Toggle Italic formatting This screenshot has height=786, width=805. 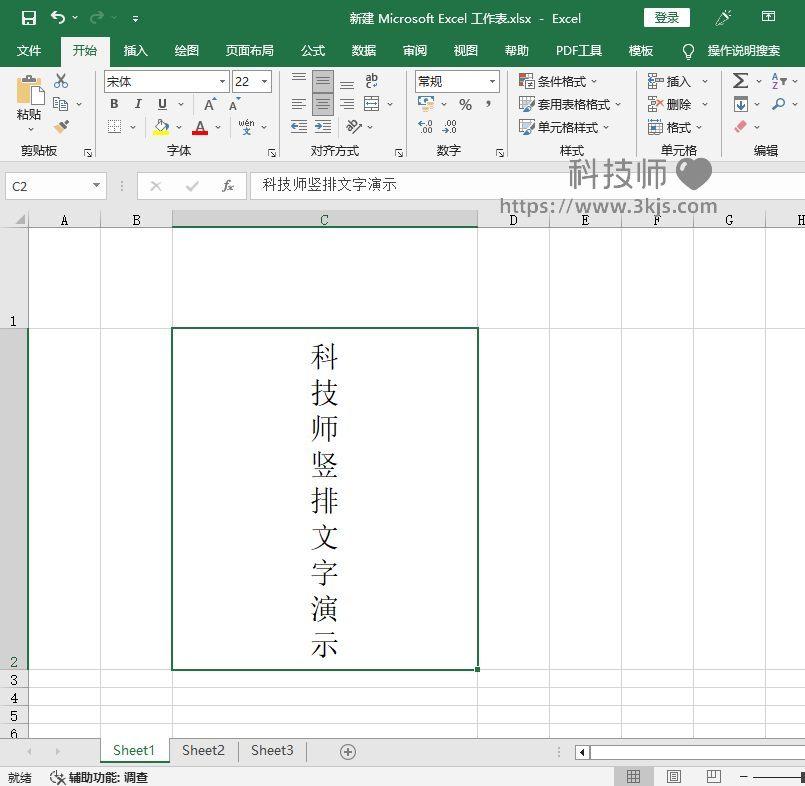tap(138, 104)
